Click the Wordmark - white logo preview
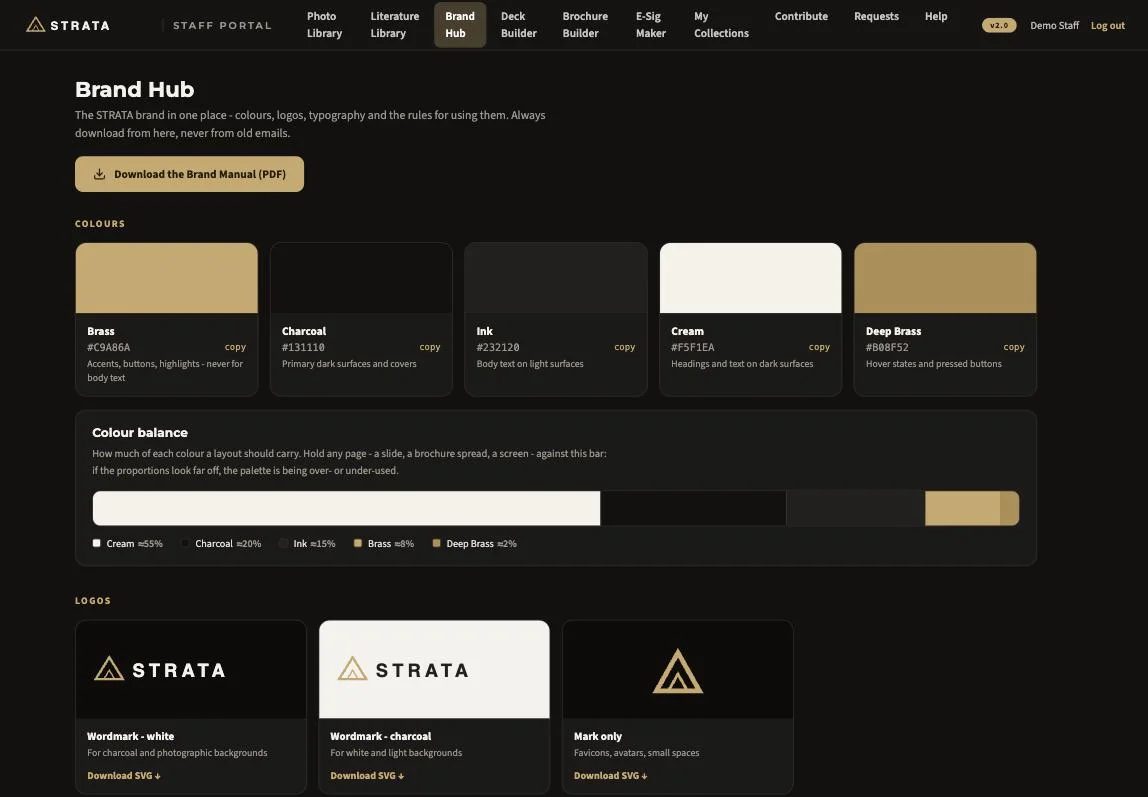Viewport: 1148px width, 797px height. [191, 670]
